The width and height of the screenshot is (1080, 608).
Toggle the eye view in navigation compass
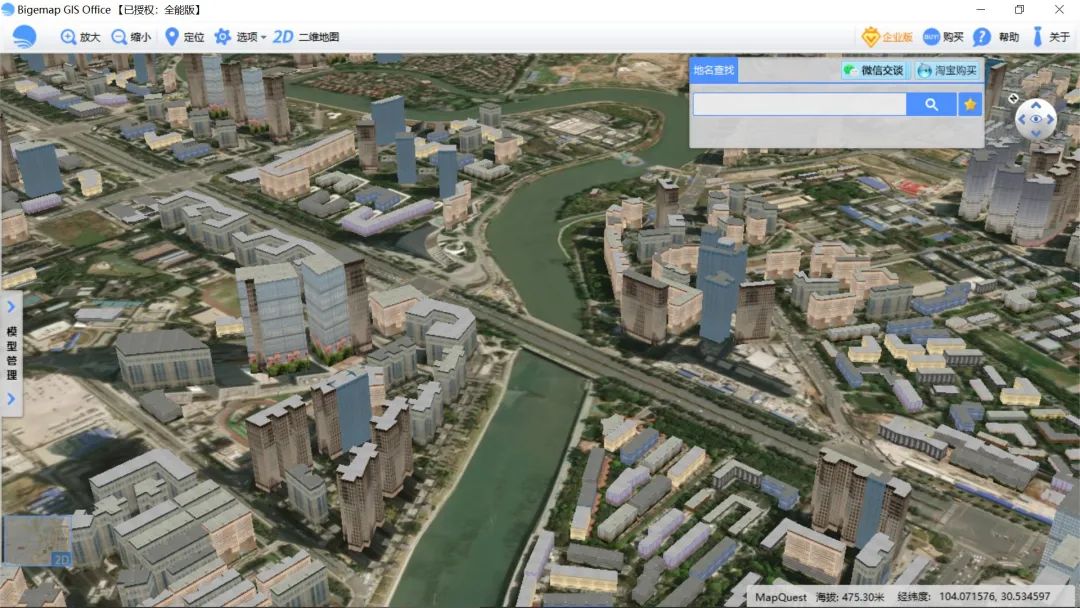(1036, 119)
